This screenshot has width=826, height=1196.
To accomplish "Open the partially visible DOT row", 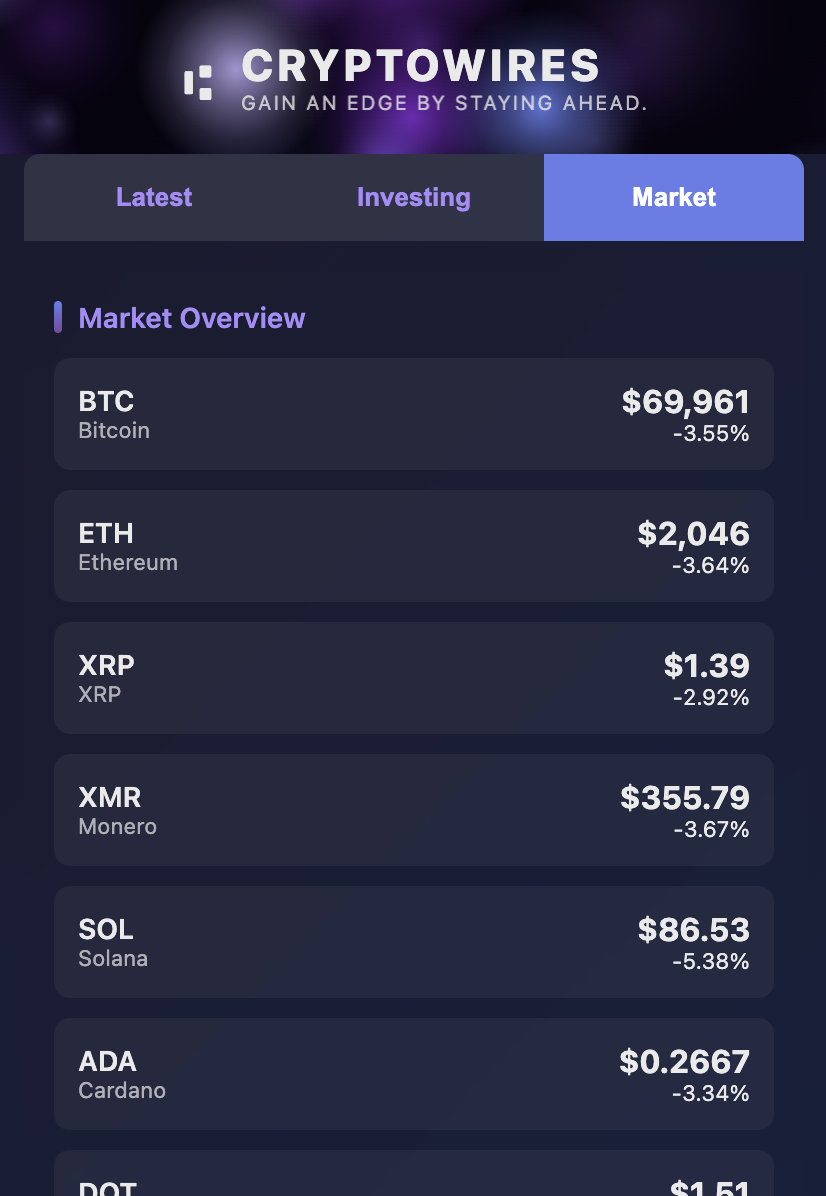I will (x=413, y=1180).
